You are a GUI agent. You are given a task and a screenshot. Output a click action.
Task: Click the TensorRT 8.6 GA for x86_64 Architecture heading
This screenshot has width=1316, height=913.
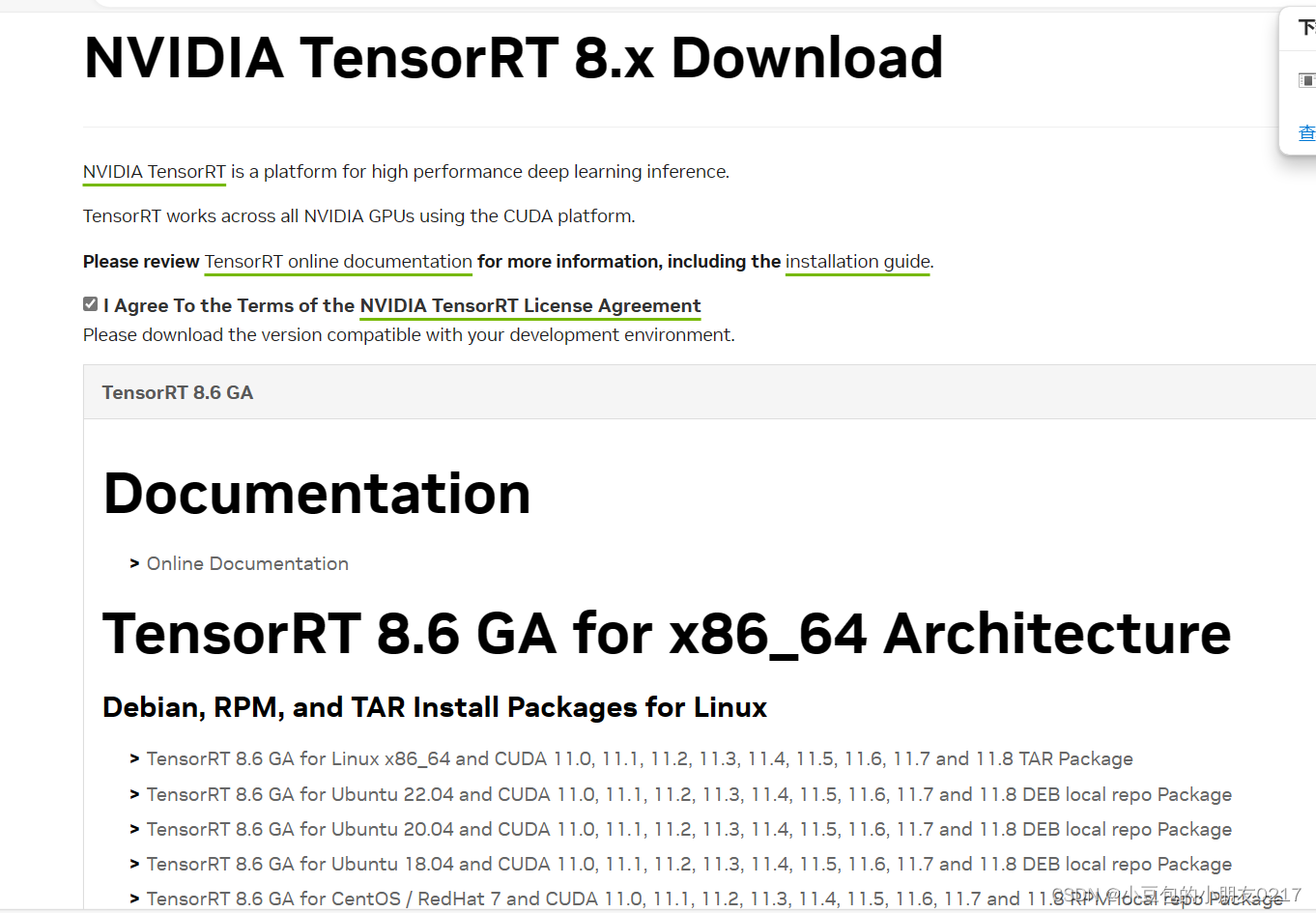pos(667,635)
